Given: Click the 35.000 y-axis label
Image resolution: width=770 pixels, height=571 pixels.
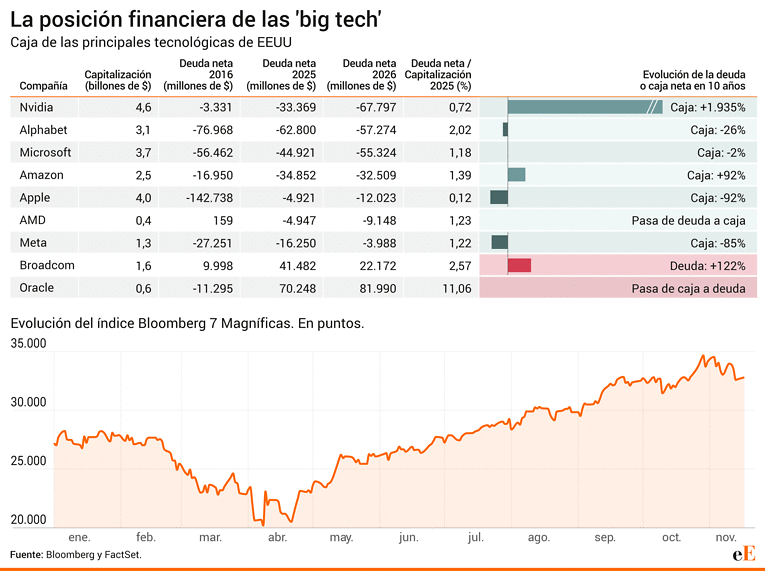Looking at the screenshot, I should 29,343.
